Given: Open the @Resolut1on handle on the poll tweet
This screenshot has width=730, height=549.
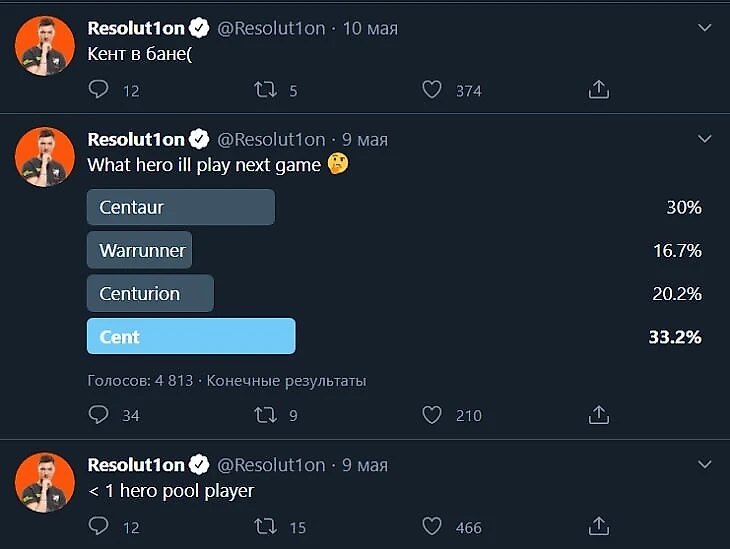Looking at the screenshot, I should (271, 139).
